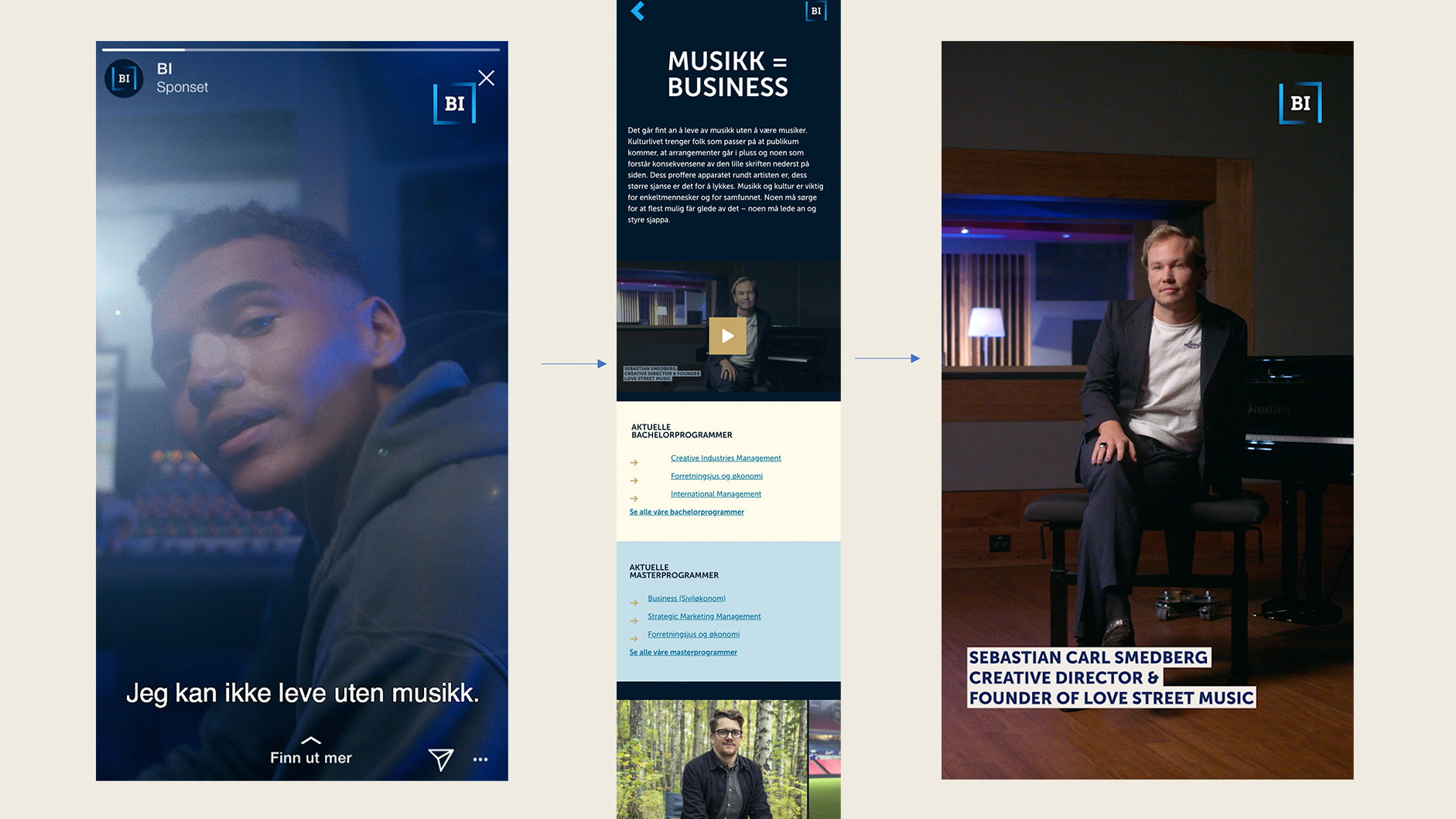This screenshot has height=819, width=1456.
Task: Click Se alle våre masterprogrammer
Action: coord(683,652)
